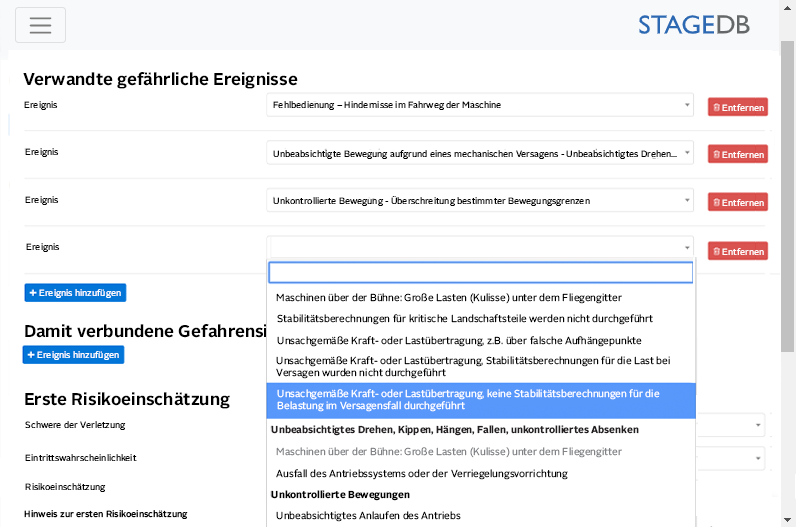Remove the Unbeabsichtigte Bewegung event row
Screen dimensions: 796x527
737,155
